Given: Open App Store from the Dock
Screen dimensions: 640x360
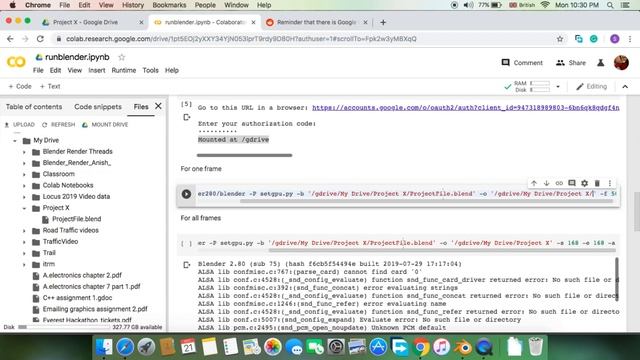Looking at the screenshot, I should 378,347.
